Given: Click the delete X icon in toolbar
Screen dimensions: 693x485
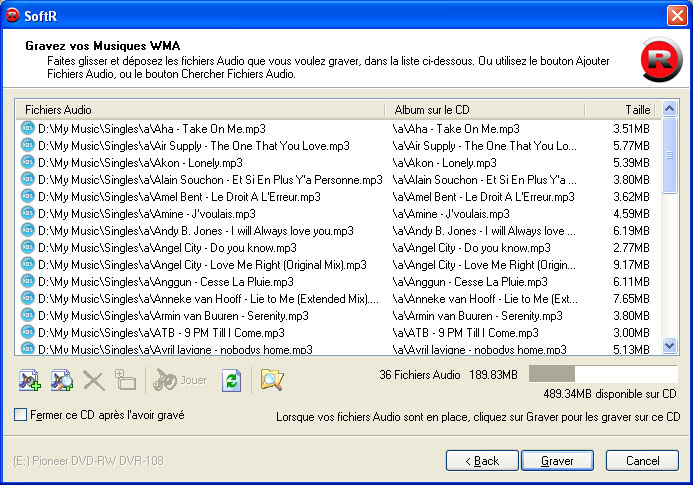Looking at the screenshot, I should [94, 380].
